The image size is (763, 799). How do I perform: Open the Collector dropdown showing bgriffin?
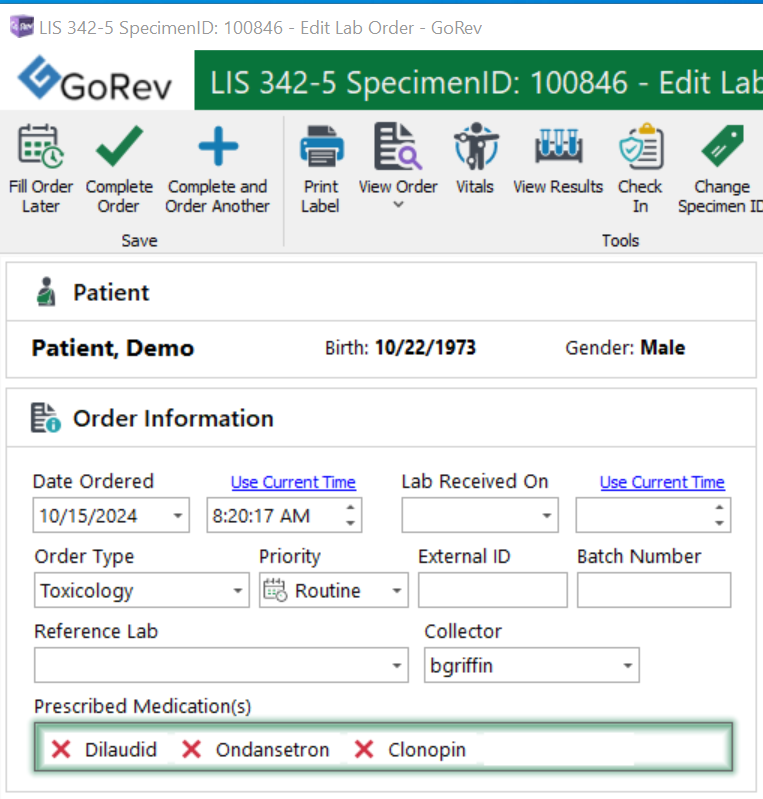[628, 665]
